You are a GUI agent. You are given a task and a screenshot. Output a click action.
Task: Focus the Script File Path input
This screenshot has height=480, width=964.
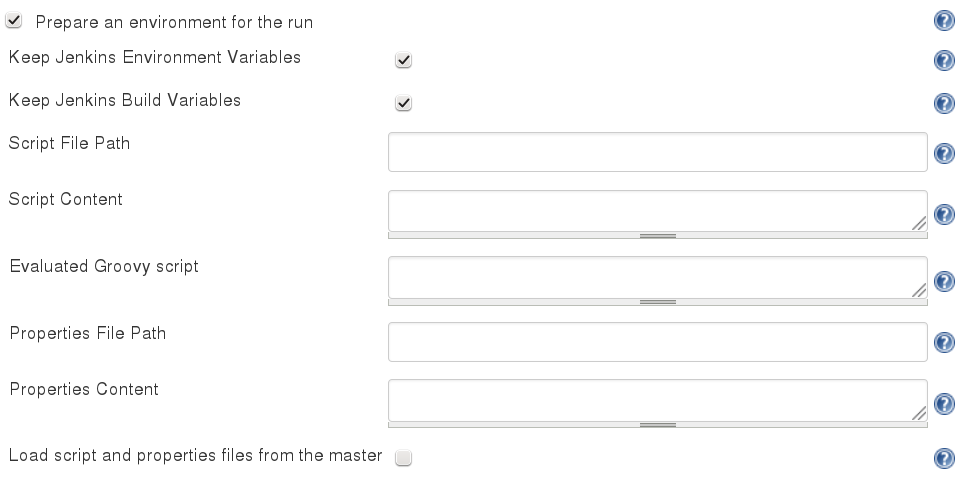pos(657,152)
